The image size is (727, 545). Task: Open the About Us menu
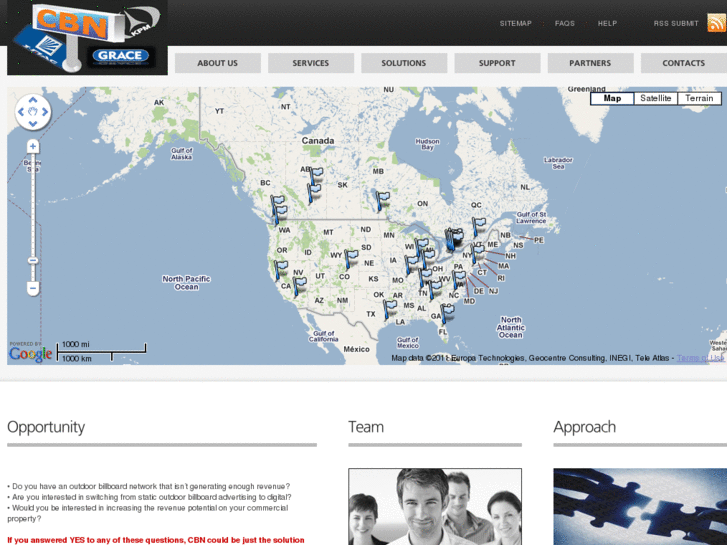pyautogui.click(x=217, y=63)
